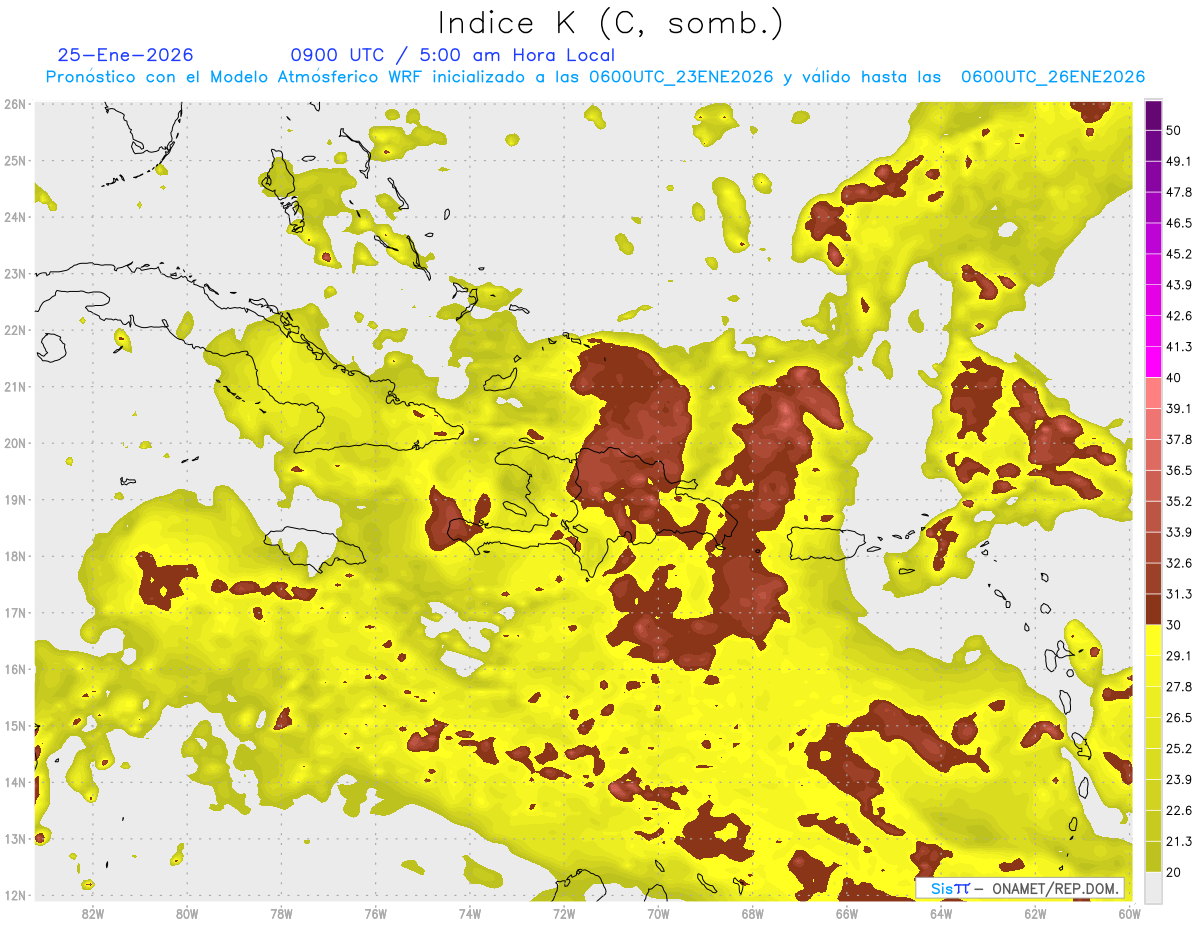Select the date label "25-Ene-2026"

(125, 55)
